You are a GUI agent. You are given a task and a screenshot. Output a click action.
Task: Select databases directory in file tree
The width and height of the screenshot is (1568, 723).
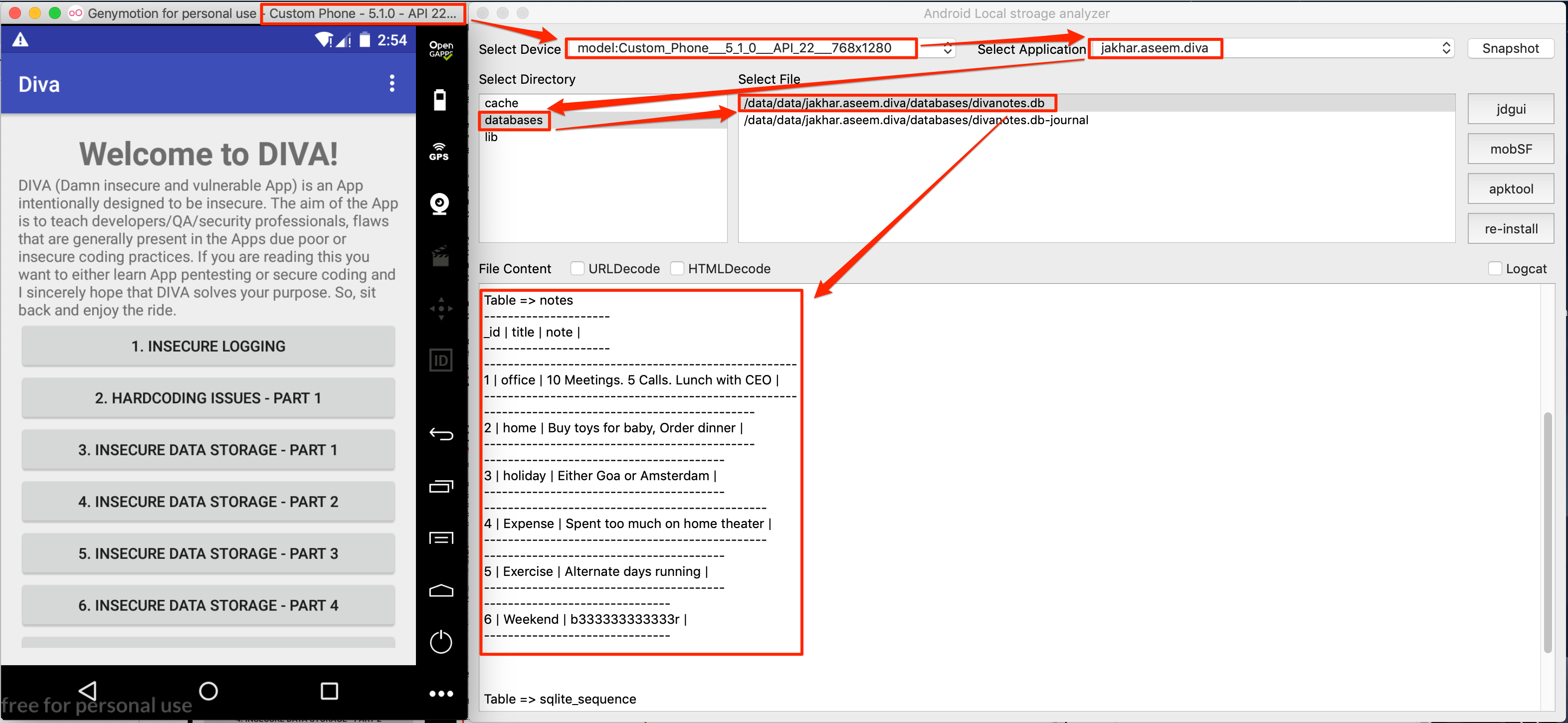pyautogui.click(x=513, y=120)
